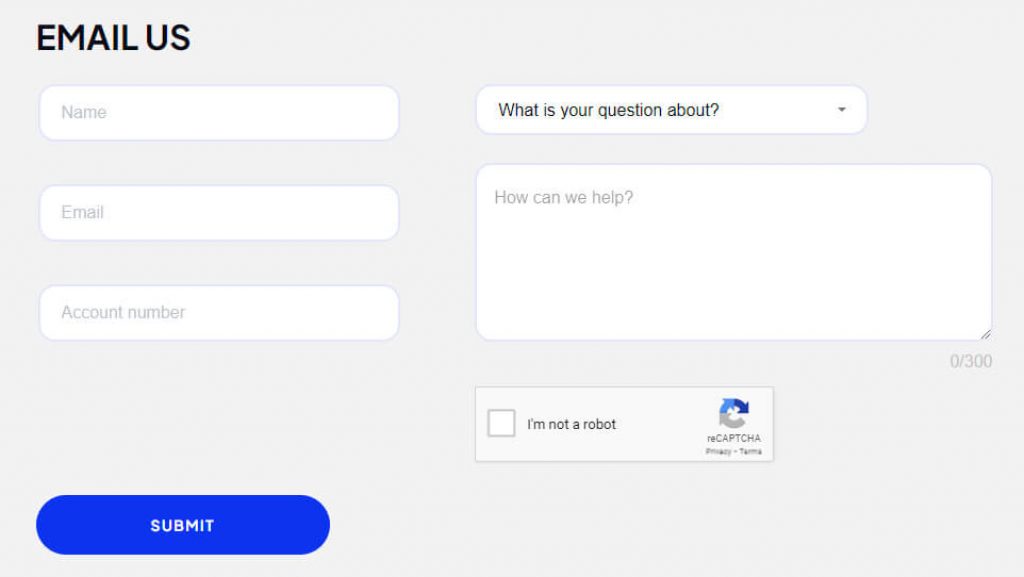Click the "EMAIL US" heading
Image resolution: width=1024 pixels, height=577 pixels.
pos(113,38)
